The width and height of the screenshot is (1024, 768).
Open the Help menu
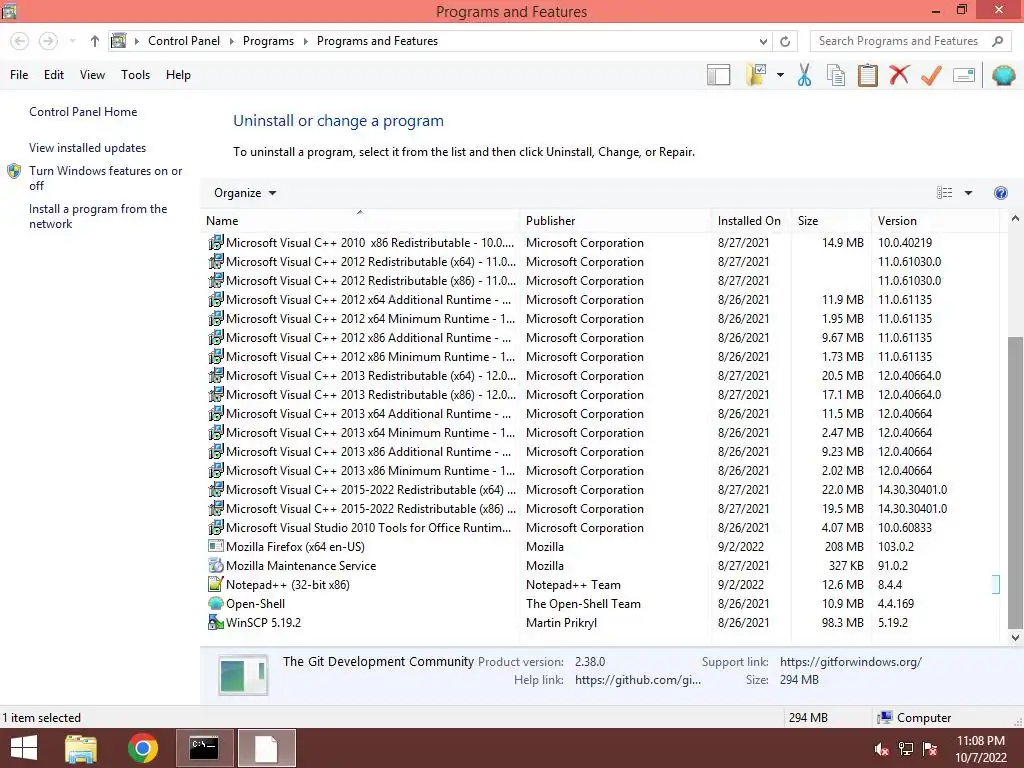[x=178, y=75]
